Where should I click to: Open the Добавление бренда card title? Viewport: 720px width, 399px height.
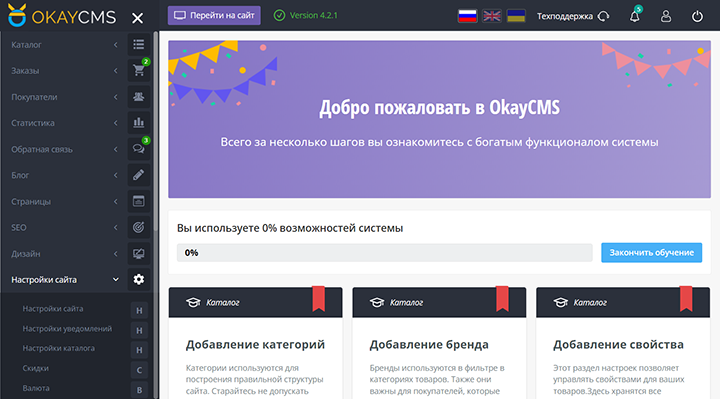429,344
